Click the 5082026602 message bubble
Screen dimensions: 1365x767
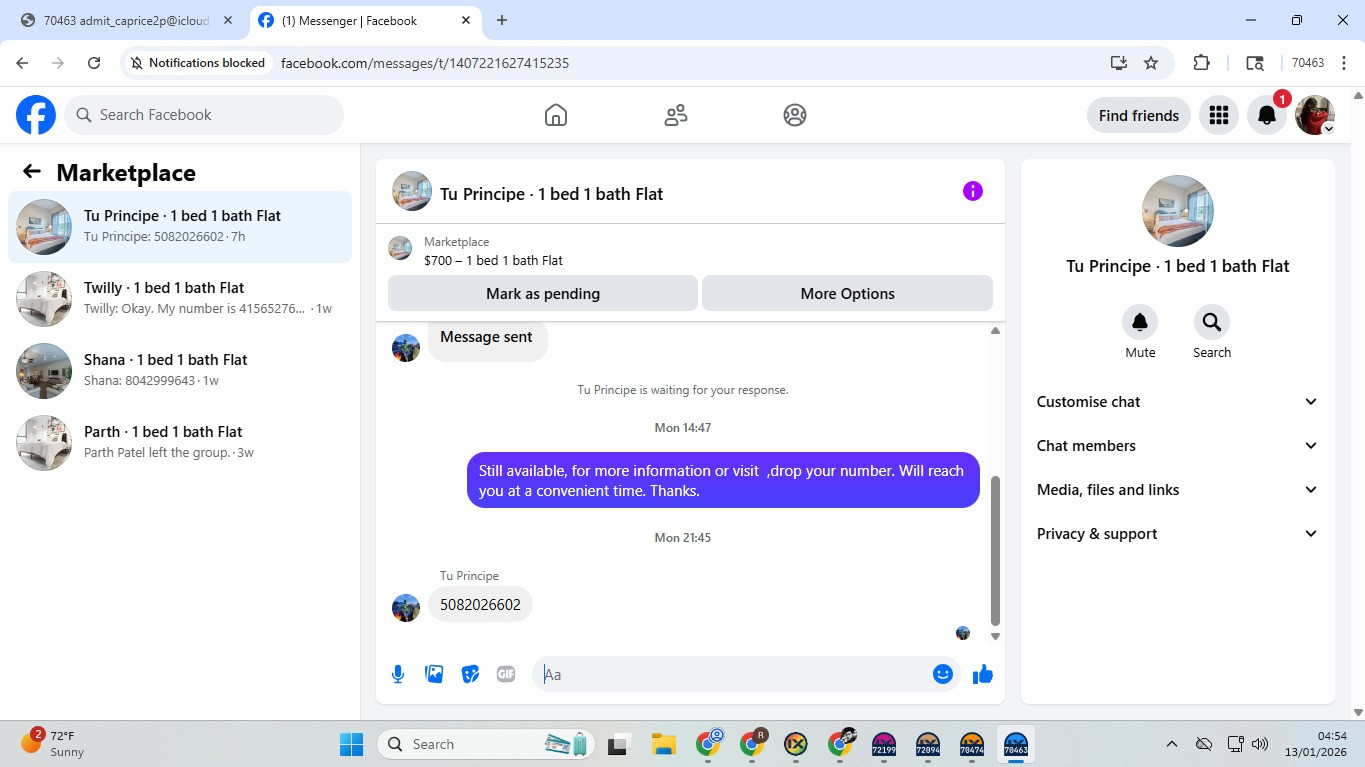[480, 605]
